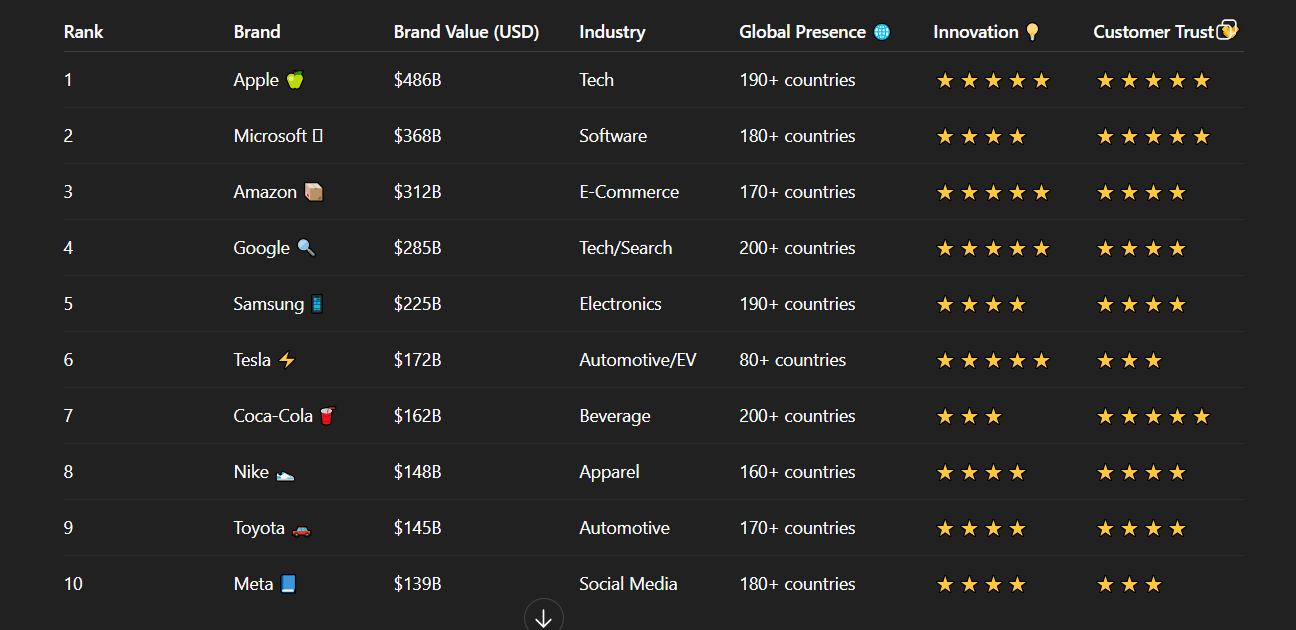Click the globe icon in Global Presence header
Image resolution: width=1296 pixels, height=630 pixels.
(x=881, y=32)
